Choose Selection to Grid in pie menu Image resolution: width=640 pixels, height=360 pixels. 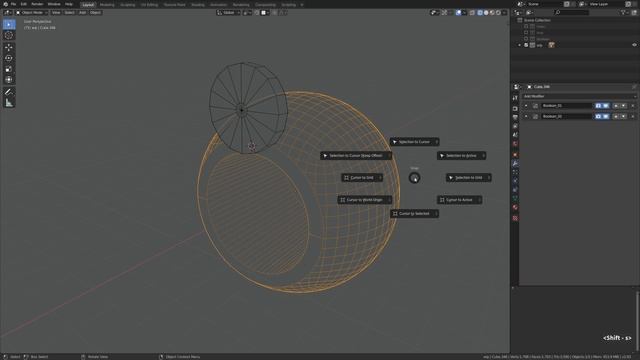pos(469,178)
